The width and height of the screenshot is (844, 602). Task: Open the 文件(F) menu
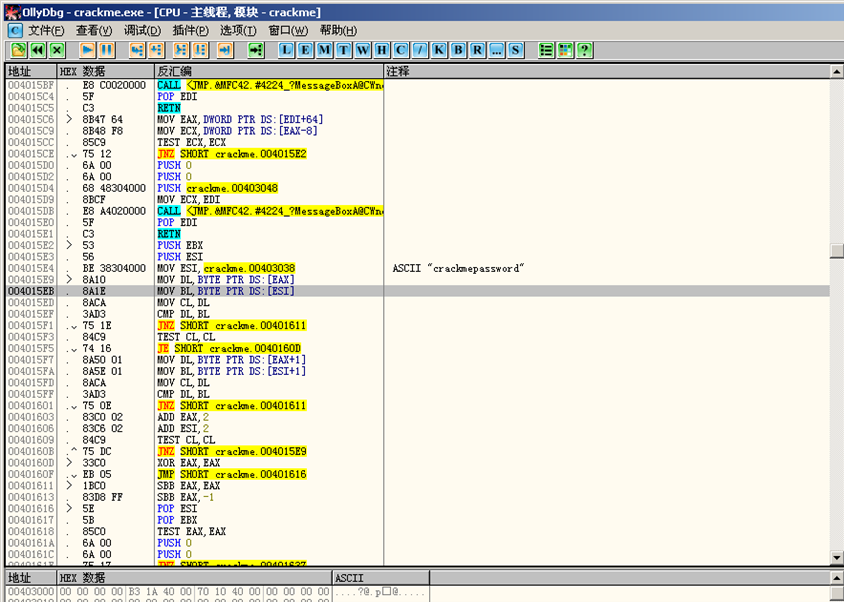(46, 30)
